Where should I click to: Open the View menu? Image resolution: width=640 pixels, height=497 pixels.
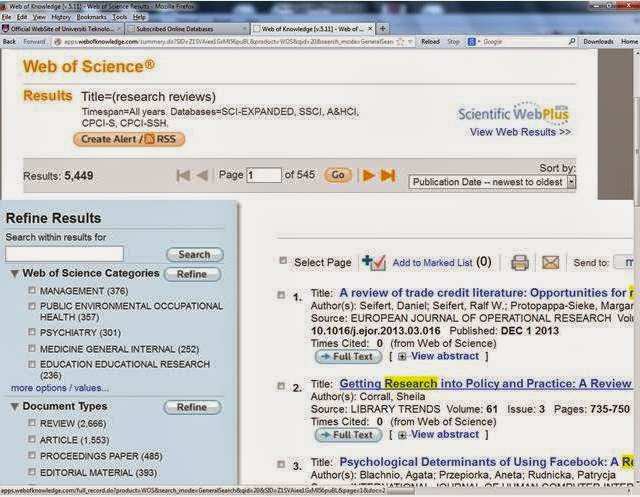[x=39, y=17]
